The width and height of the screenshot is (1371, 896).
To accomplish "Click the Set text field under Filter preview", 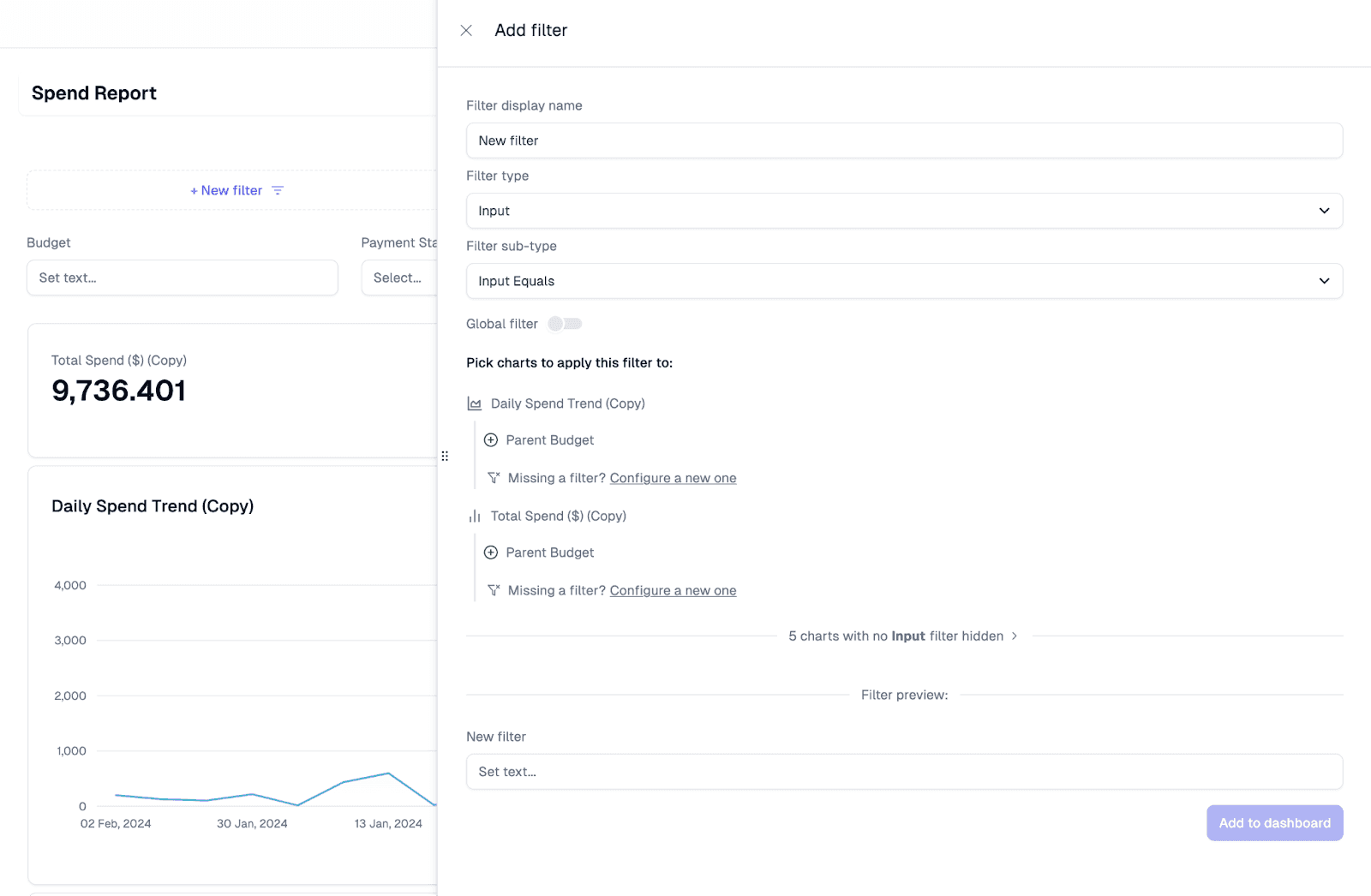I will tap(904, 771).
